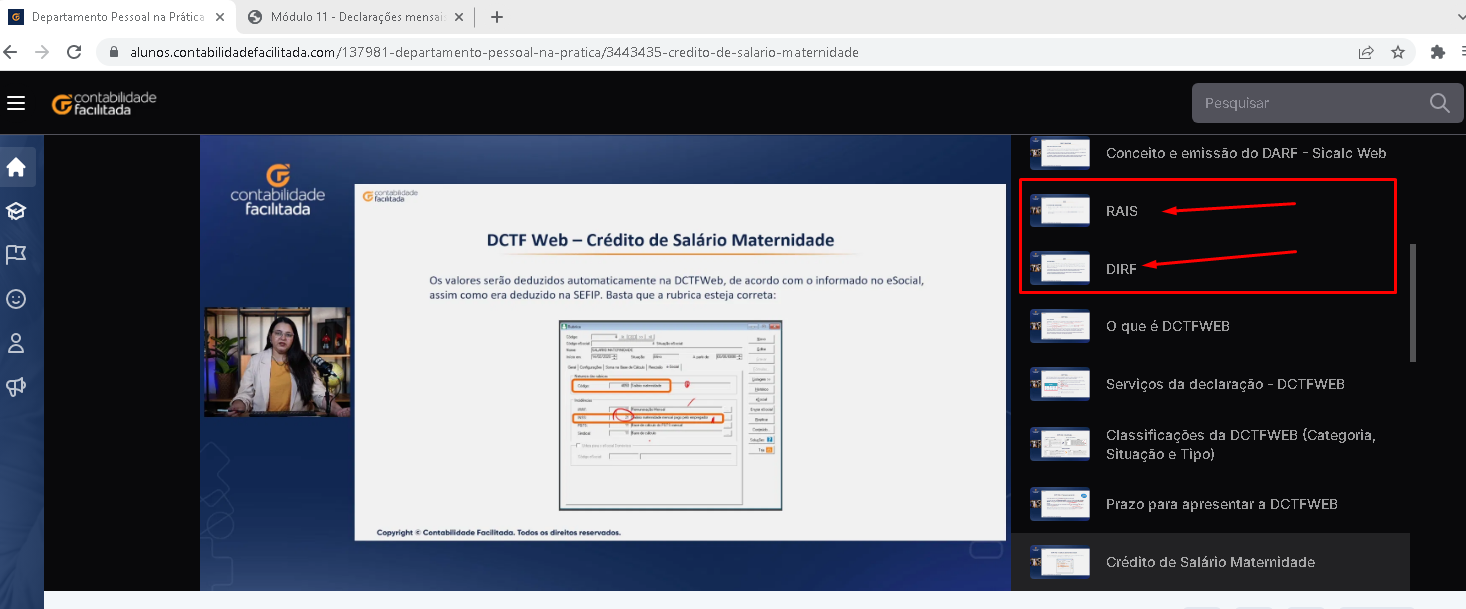Image resolution: width=1466 pixels, height=609 pixels.
Task: Open lesson Conceito e emissão do DARF - Sicalc Web
Action: pos(1211,153)
